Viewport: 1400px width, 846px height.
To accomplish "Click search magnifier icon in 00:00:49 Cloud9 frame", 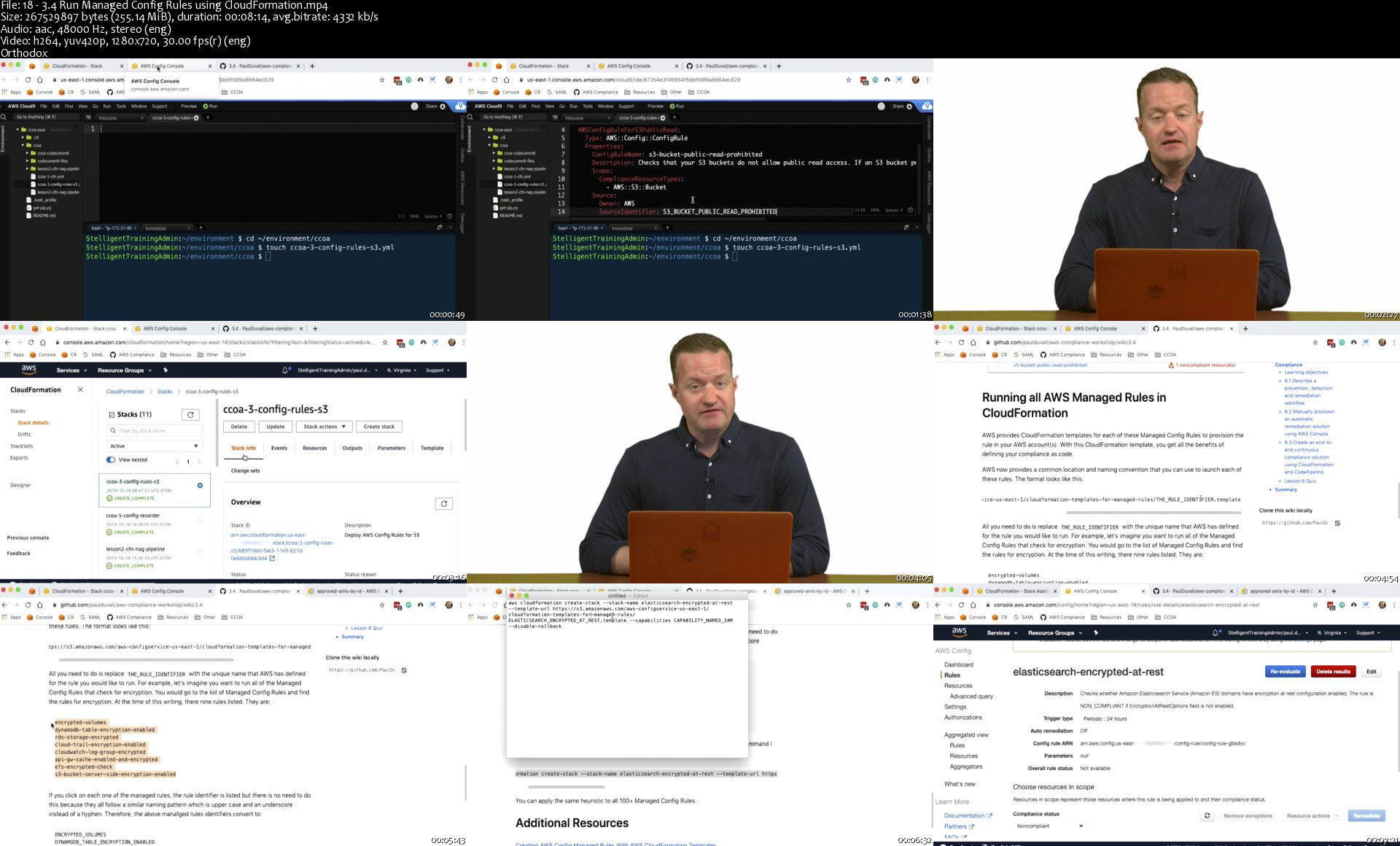I will [3, 117].
